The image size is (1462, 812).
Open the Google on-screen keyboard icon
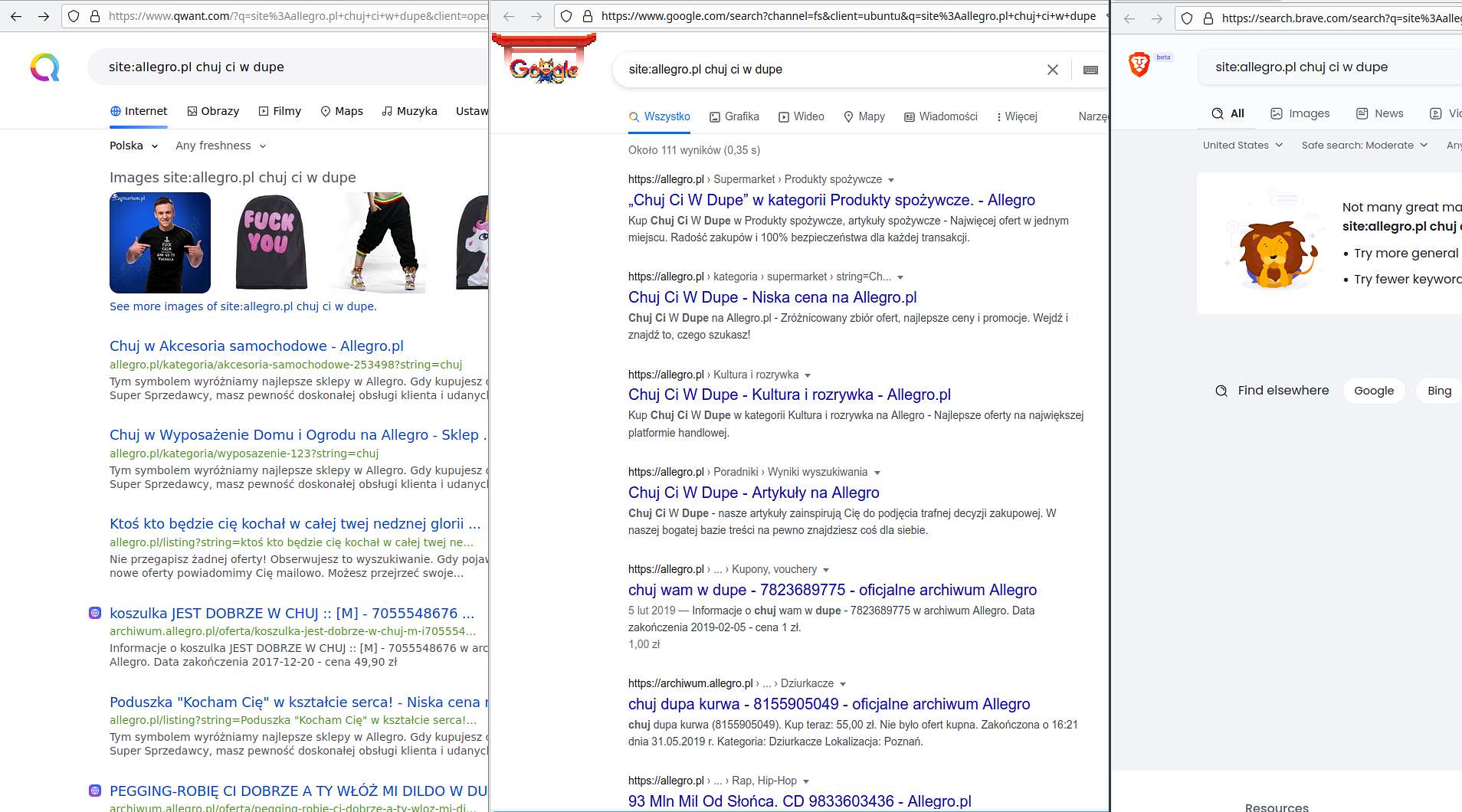(x=1090, y=70)
